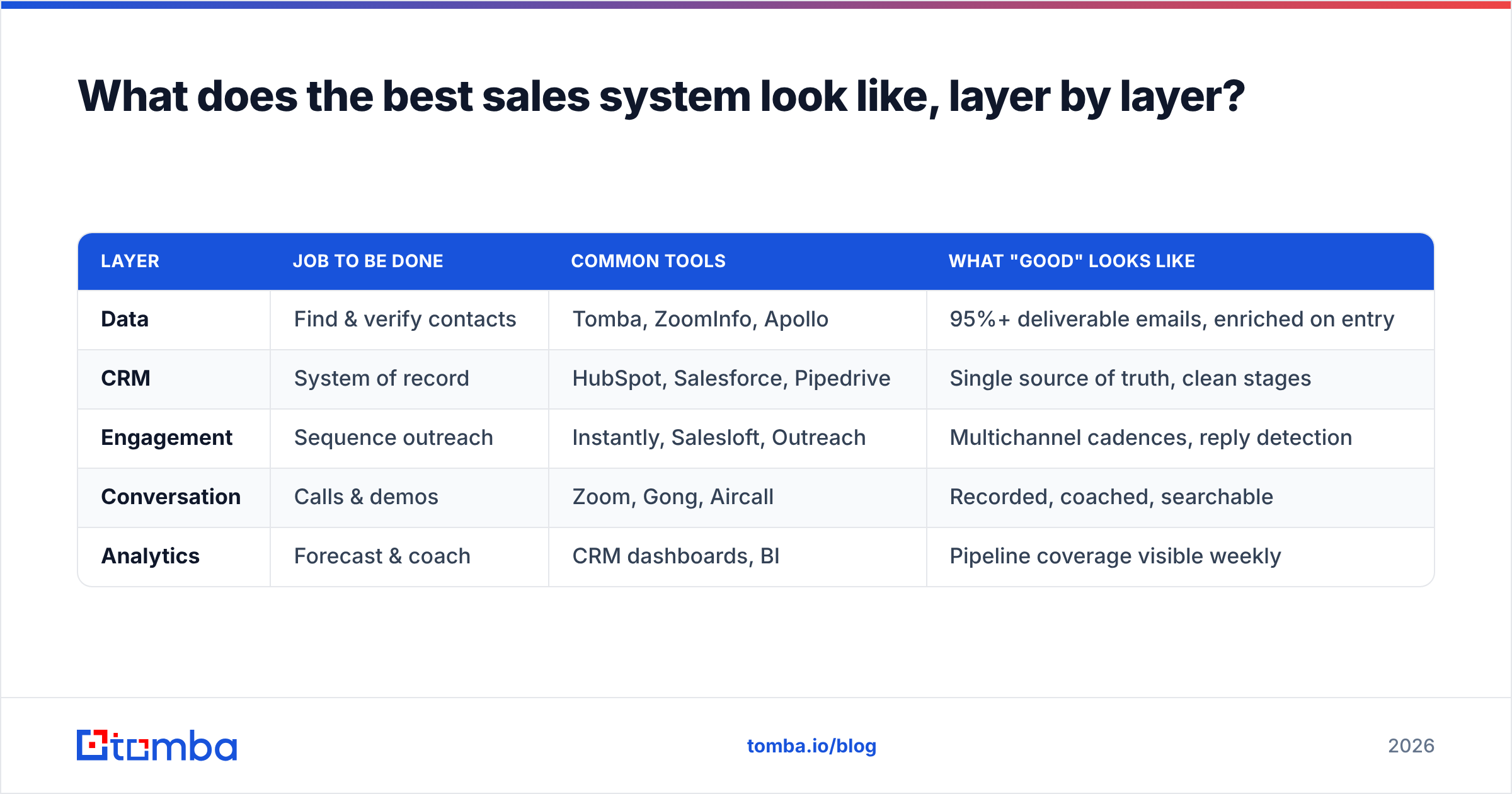Open the tomba.io/blog link

(x=811, y=746)
